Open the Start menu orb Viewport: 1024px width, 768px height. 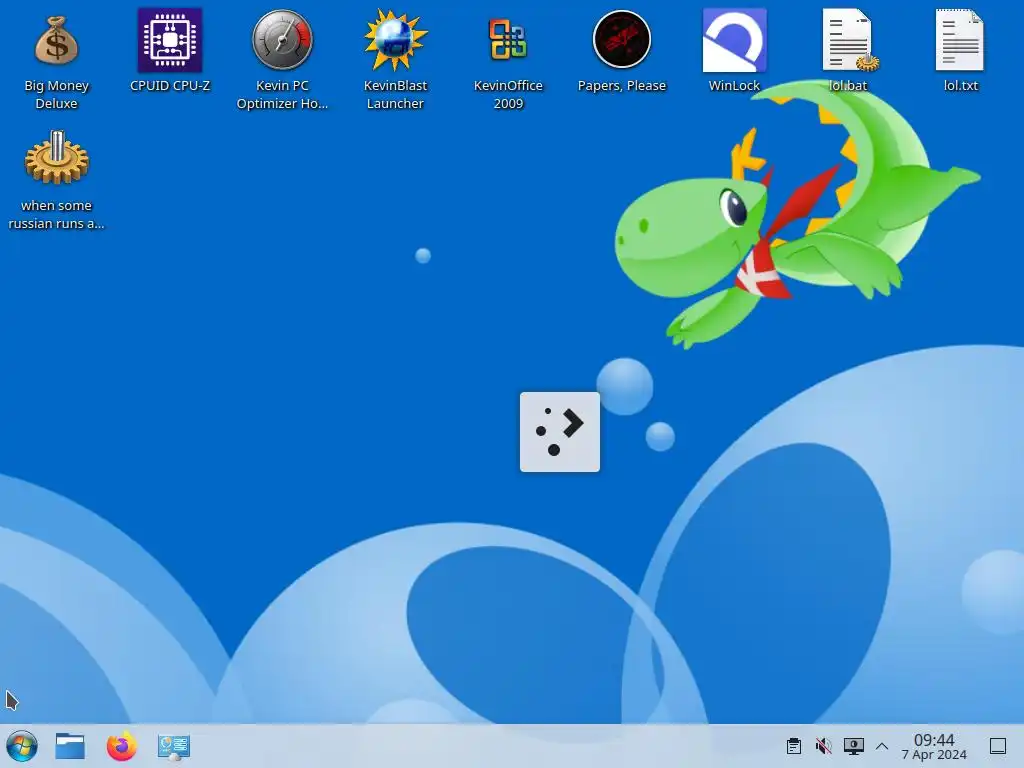22,746
